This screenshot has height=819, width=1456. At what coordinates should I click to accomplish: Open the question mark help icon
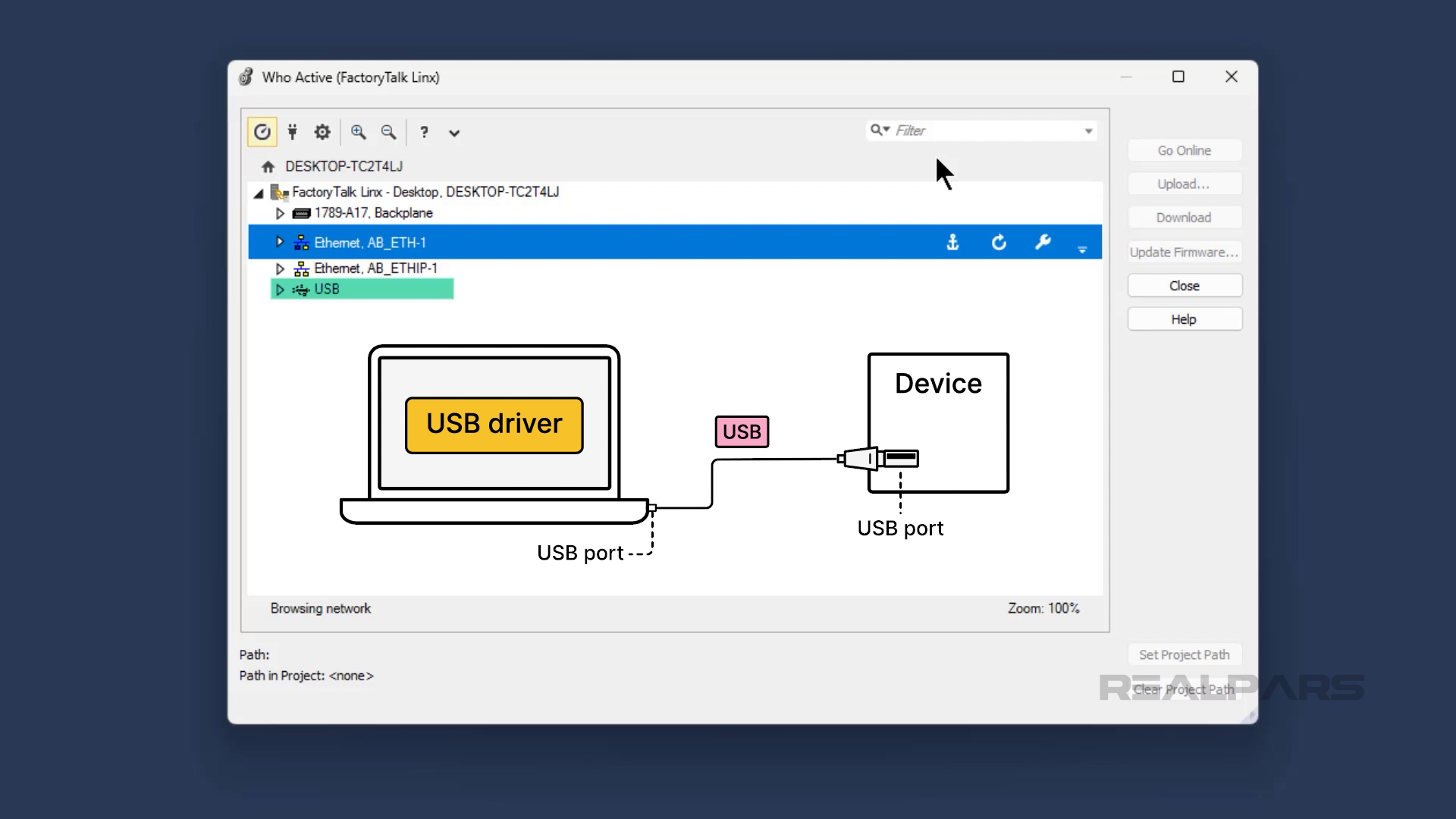click(424, 132)
